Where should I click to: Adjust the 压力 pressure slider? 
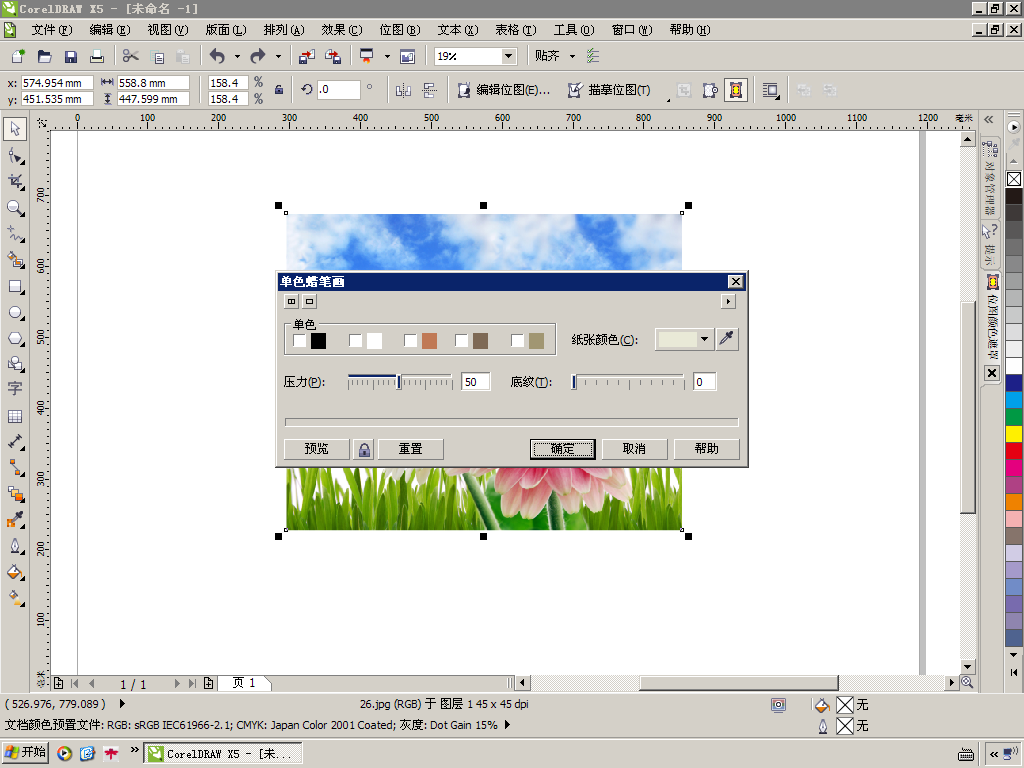pyautogui.click(x=400, y=382)
